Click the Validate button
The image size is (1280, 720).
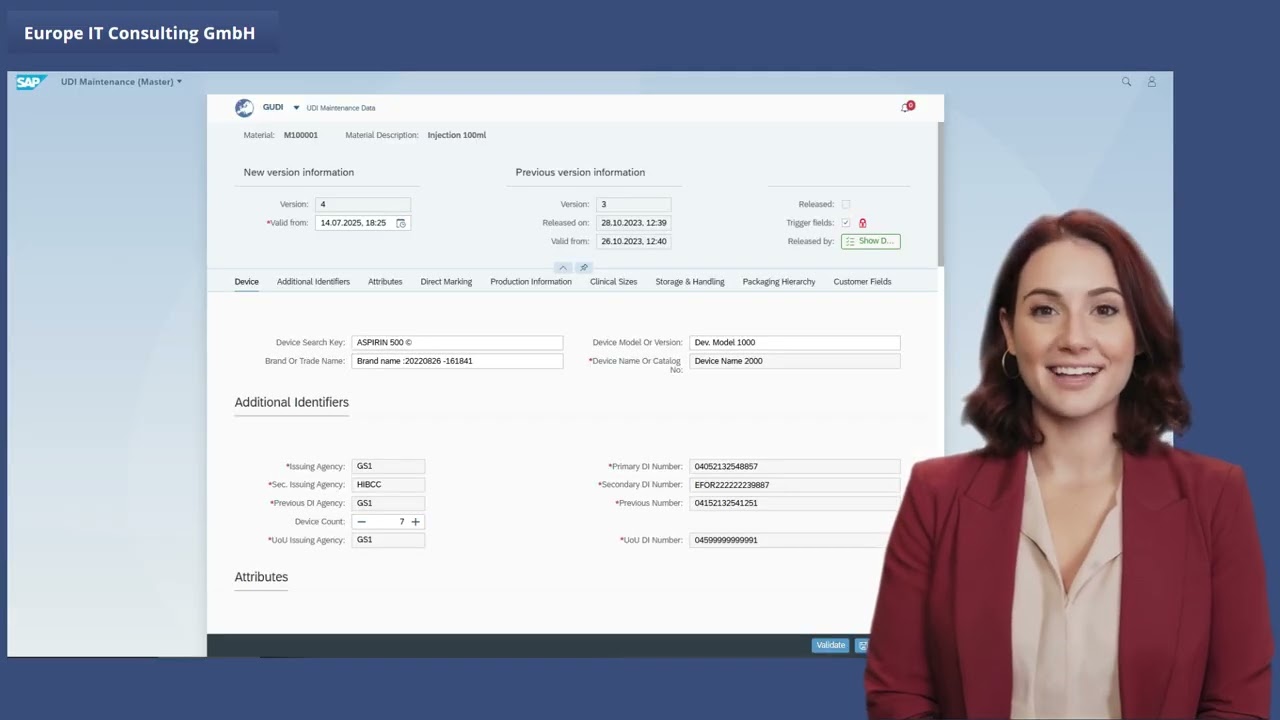pos(830,645)
